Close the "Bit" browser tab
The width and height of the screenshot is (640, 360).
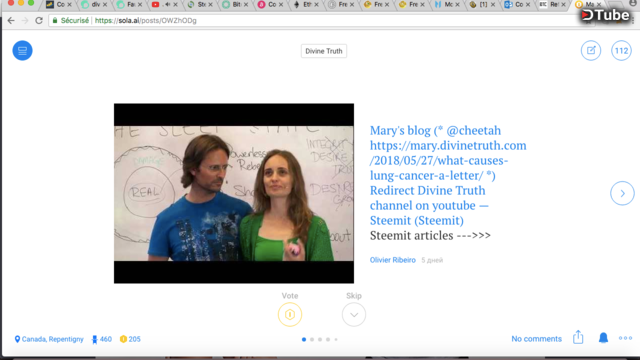246,4
